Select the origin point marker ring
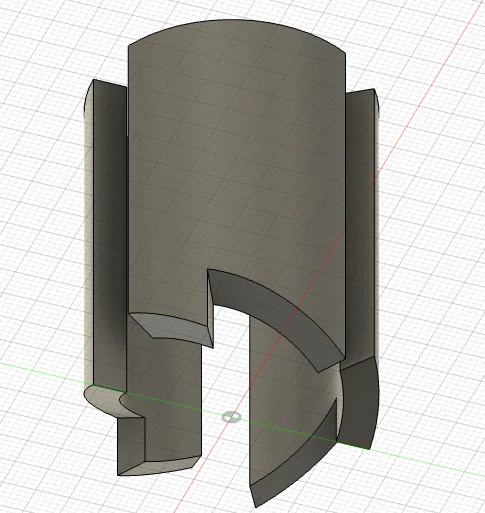Viewport: 485px width, 513px height. click(x=231, y=417)
